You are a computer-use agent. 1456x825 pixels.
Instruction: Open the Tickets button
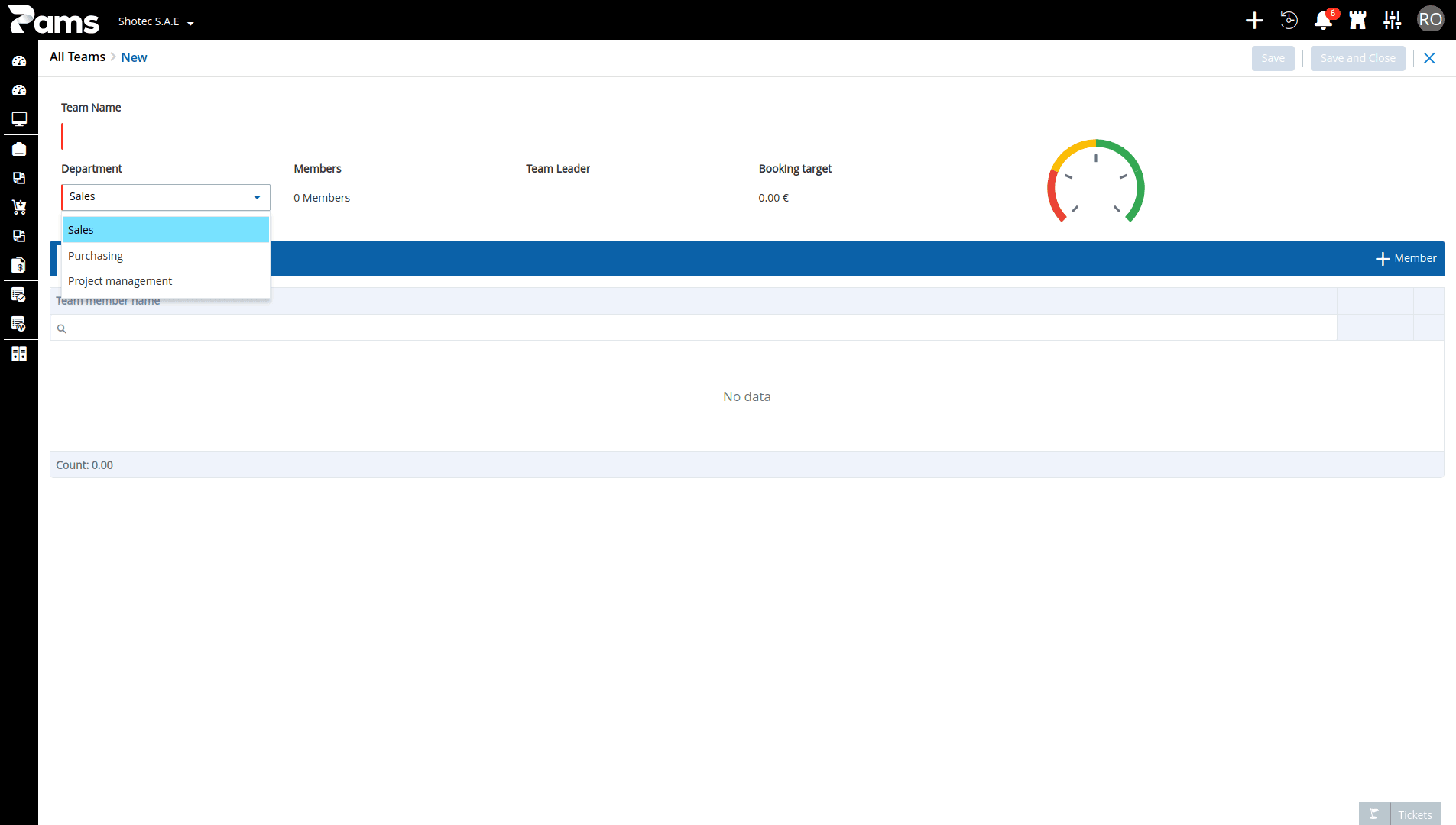(x=1415, y=814)
